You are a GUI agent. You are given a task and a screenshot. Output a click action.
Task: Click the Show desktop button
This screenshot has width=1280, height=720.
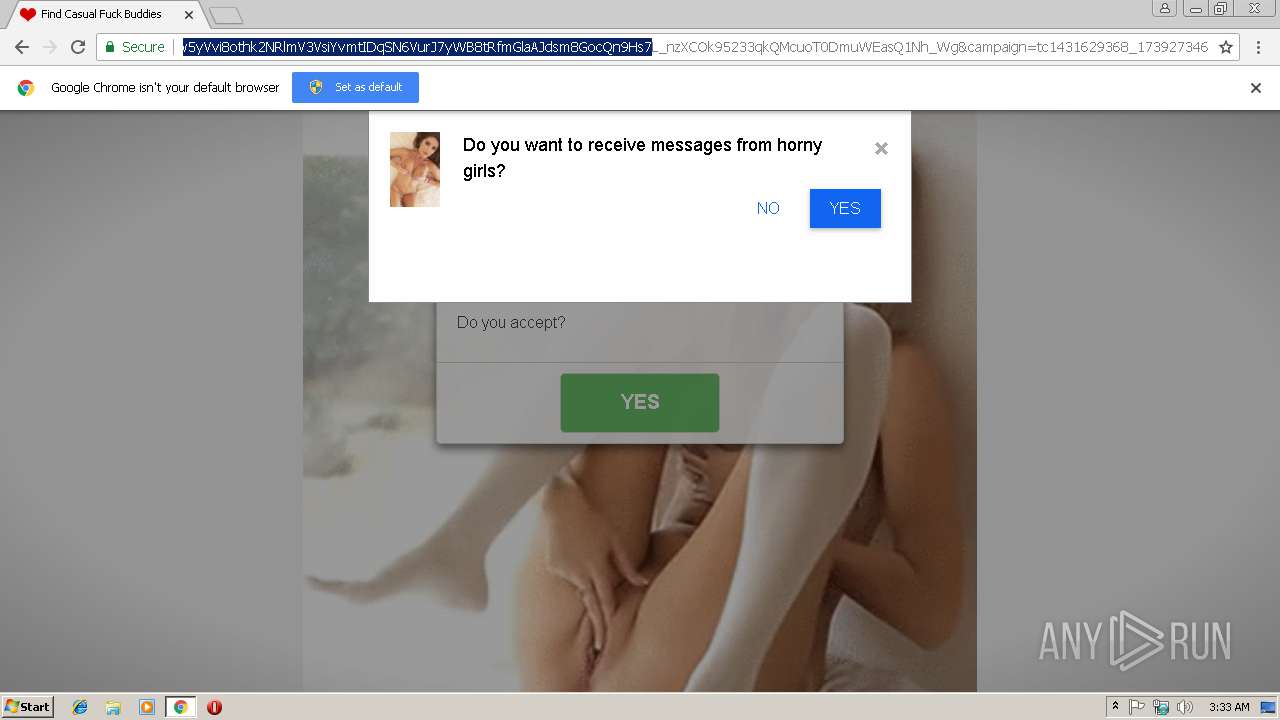[x=1269, y=707]
